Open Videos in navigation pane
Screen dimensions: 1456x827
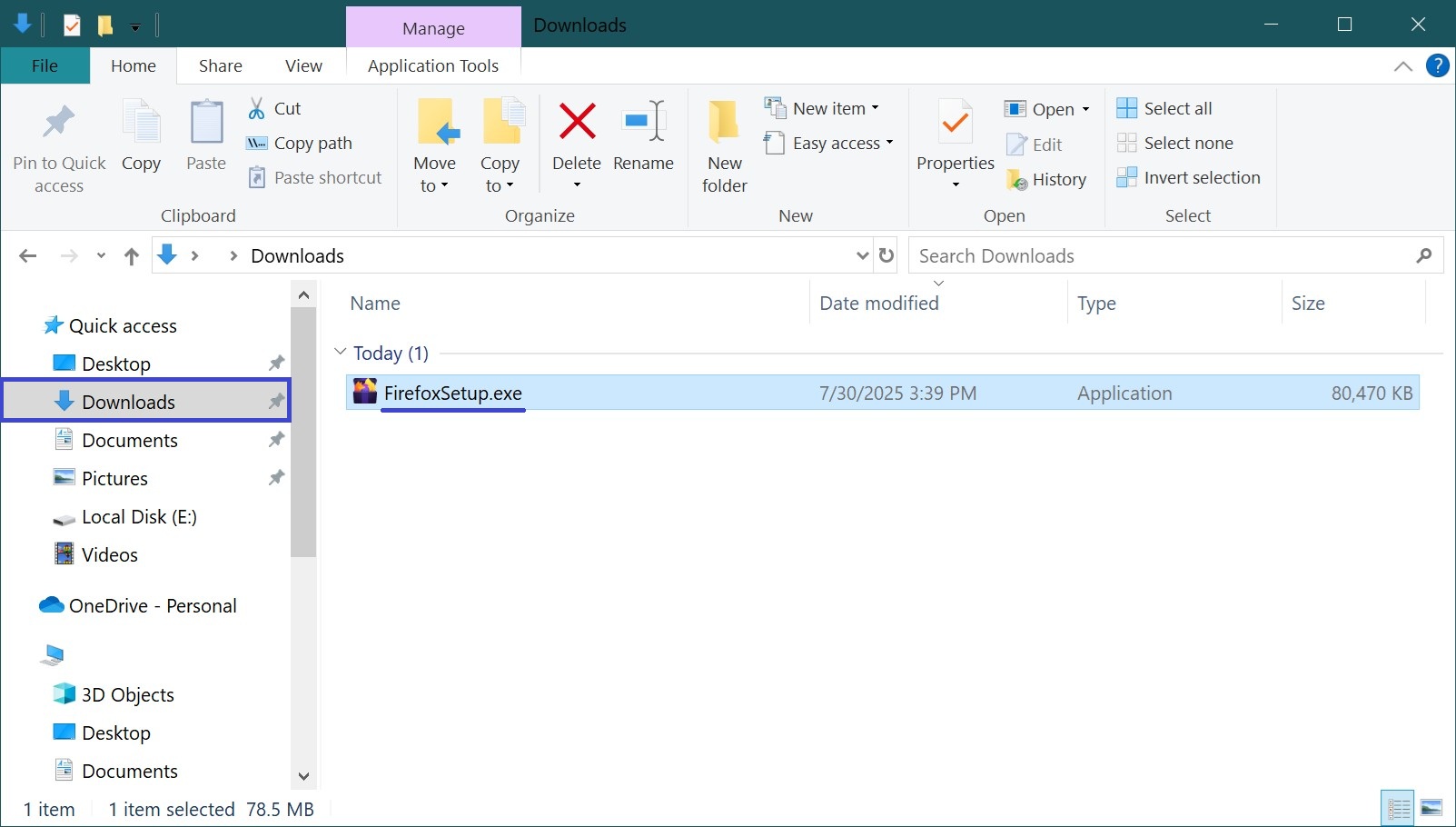tap(109, 554)
